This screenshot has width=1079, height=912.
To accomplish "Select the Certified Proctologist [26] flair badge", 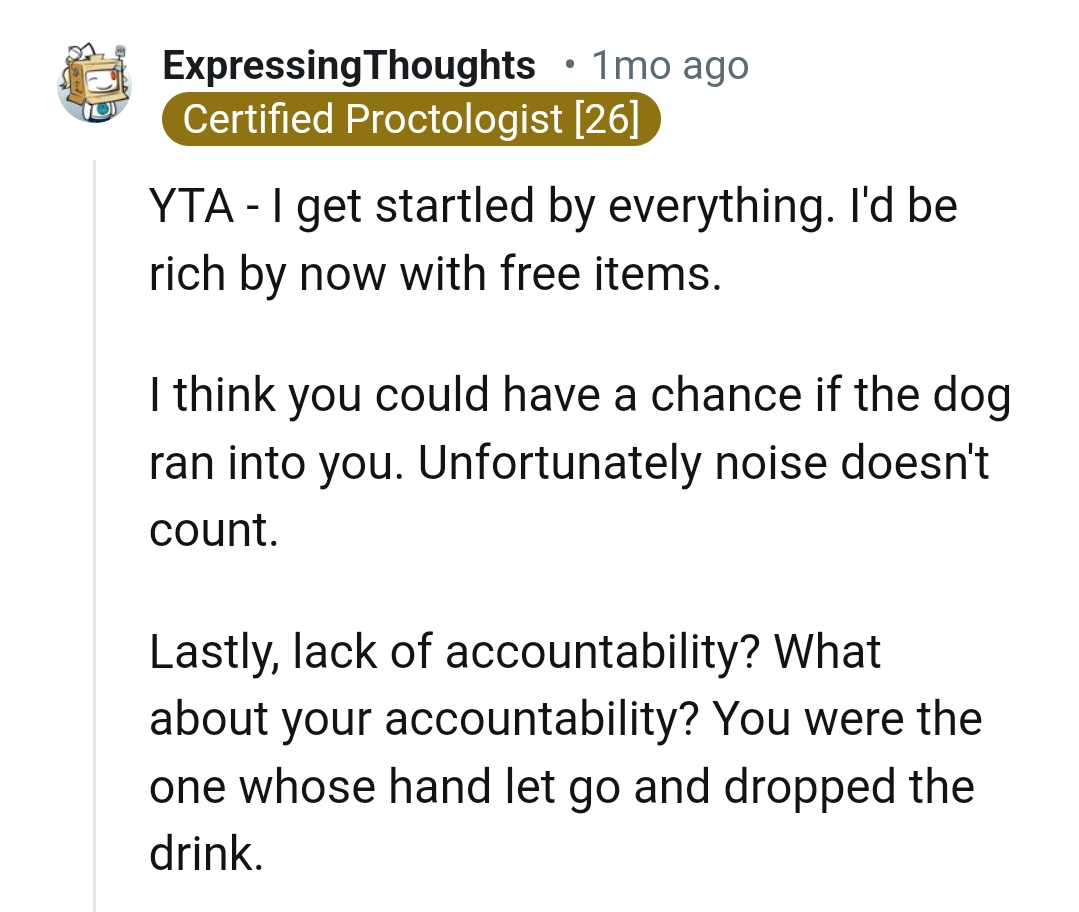I will tap(411, 118).
